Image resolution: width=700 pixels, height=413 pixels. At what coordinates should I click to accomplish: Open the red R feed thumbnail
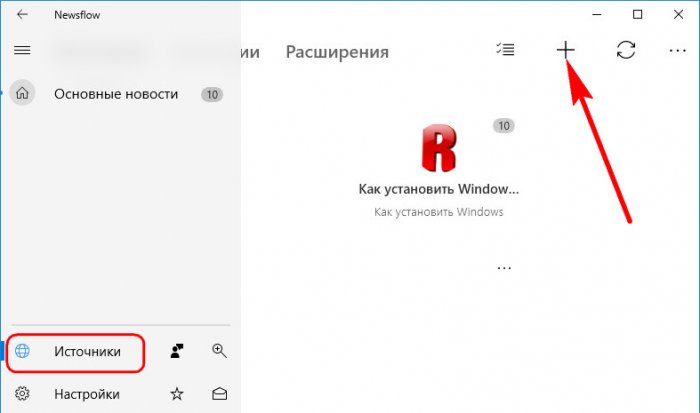439,150
